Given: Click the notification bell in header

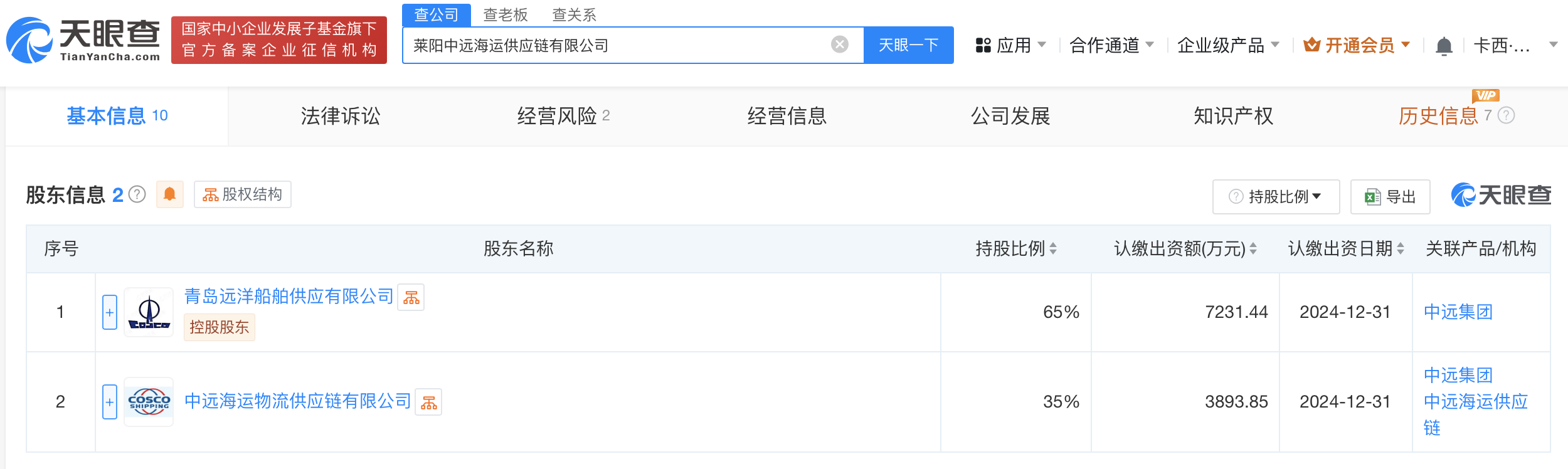Looking at the screenshot, I should click(x=1444, y=46).
